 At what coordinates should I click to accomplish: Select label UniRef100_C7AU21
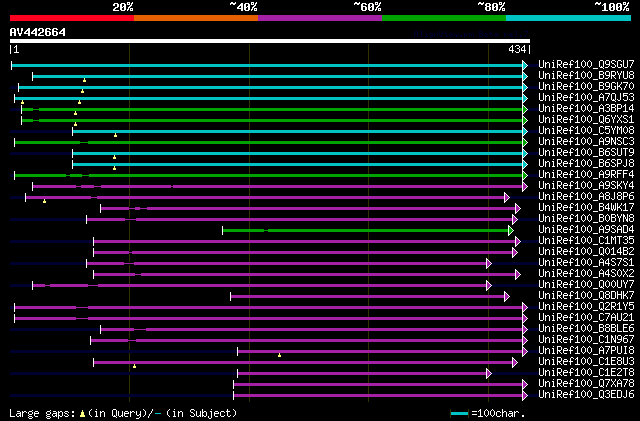click(586, 318)
